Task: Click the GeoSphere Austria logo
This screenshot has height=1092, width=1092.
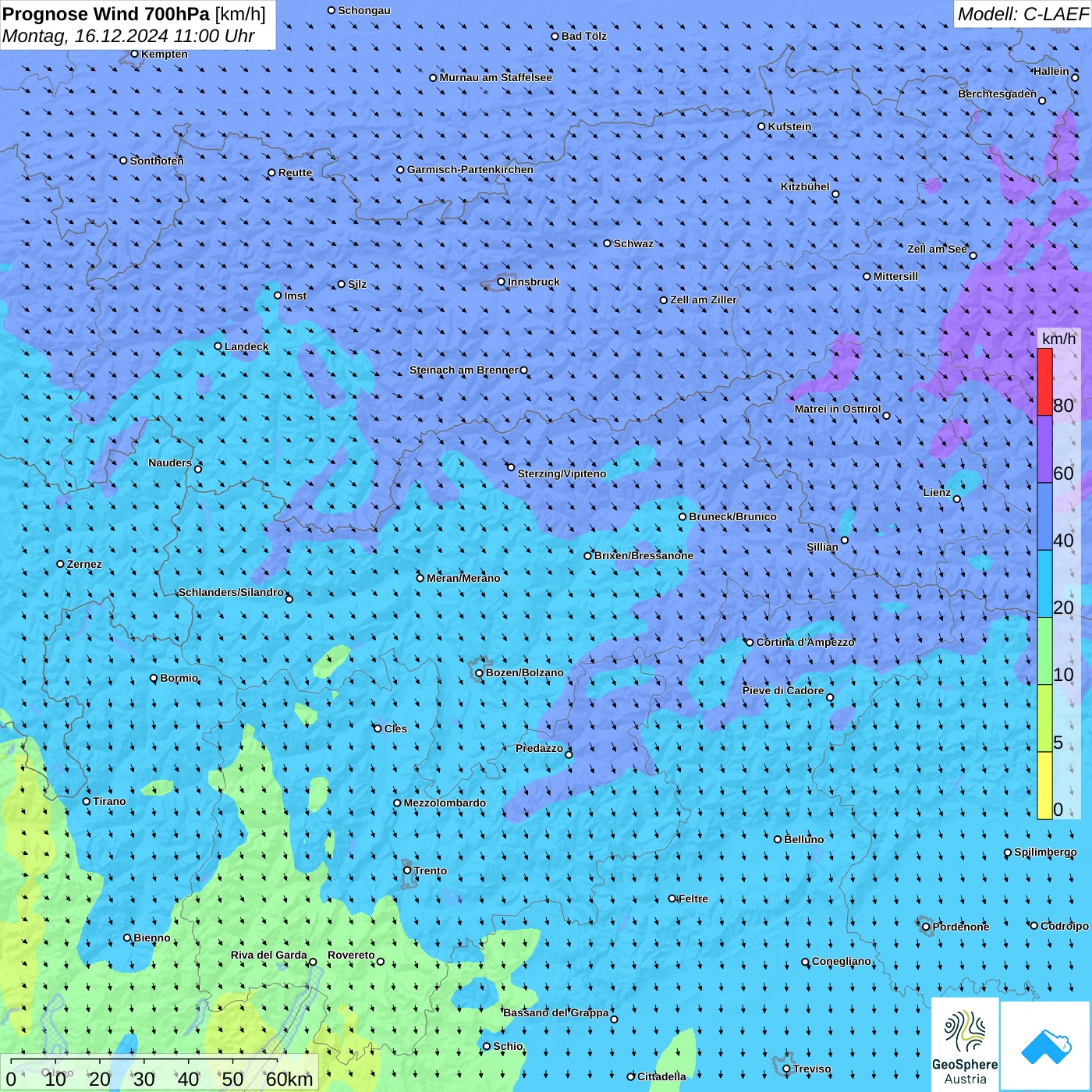Action: click(x=965, y=1046)
